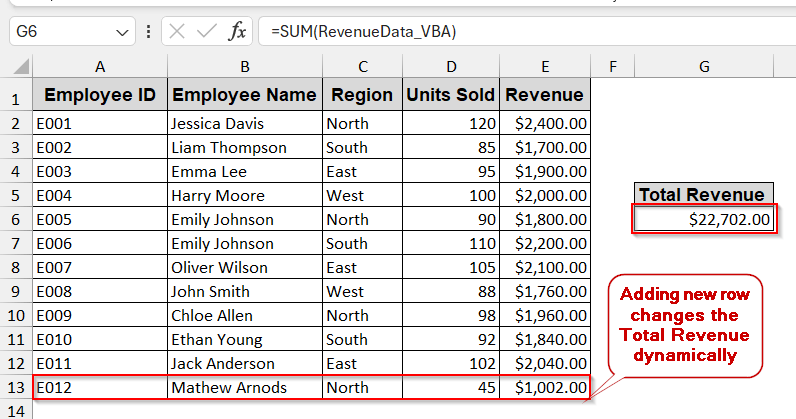Click the Cancel X icon in formula bar

coord(177,32)
